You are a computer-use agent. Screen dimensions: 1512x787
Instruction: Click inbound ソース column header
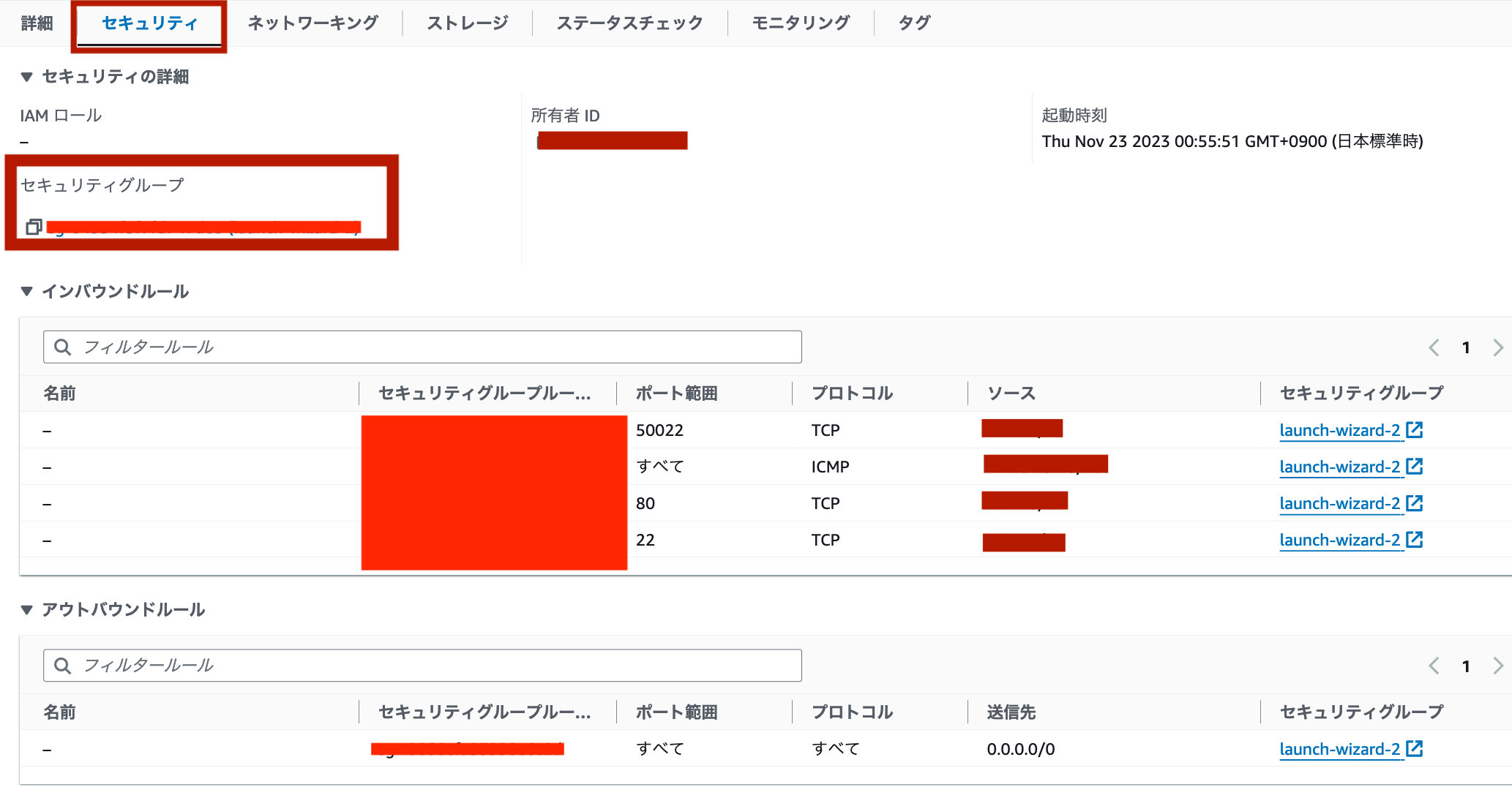click(1011, 393)
